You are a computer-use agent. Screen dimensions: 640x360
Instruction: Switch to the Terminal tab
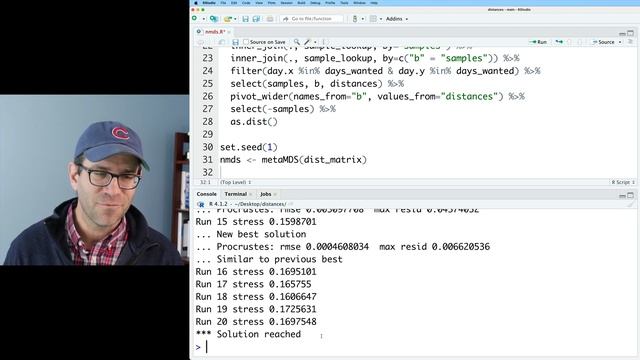[x=236, y=194]
